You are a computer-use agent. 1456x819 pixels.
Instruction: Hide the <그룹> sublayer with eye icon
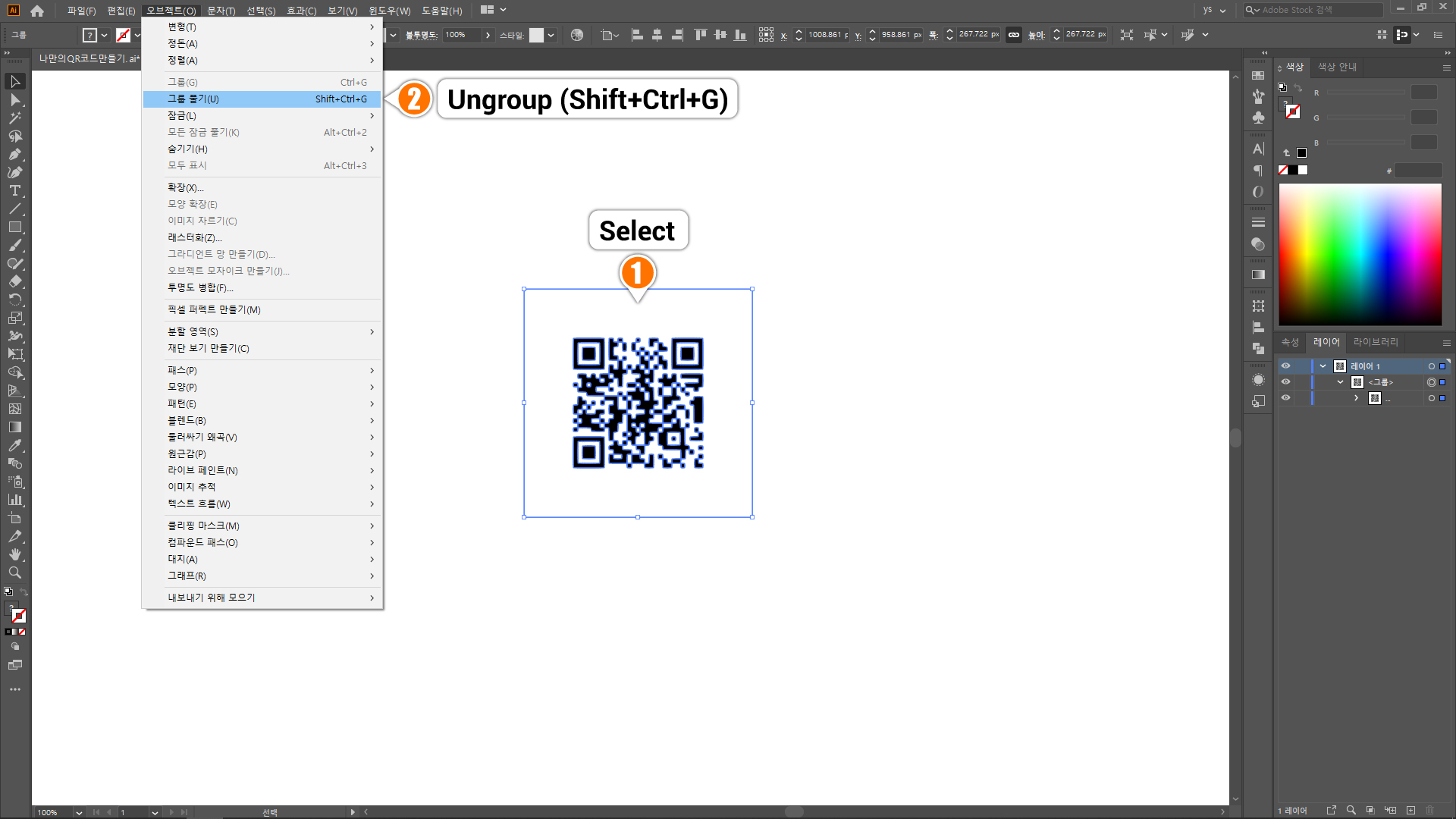pos(1285,382)
